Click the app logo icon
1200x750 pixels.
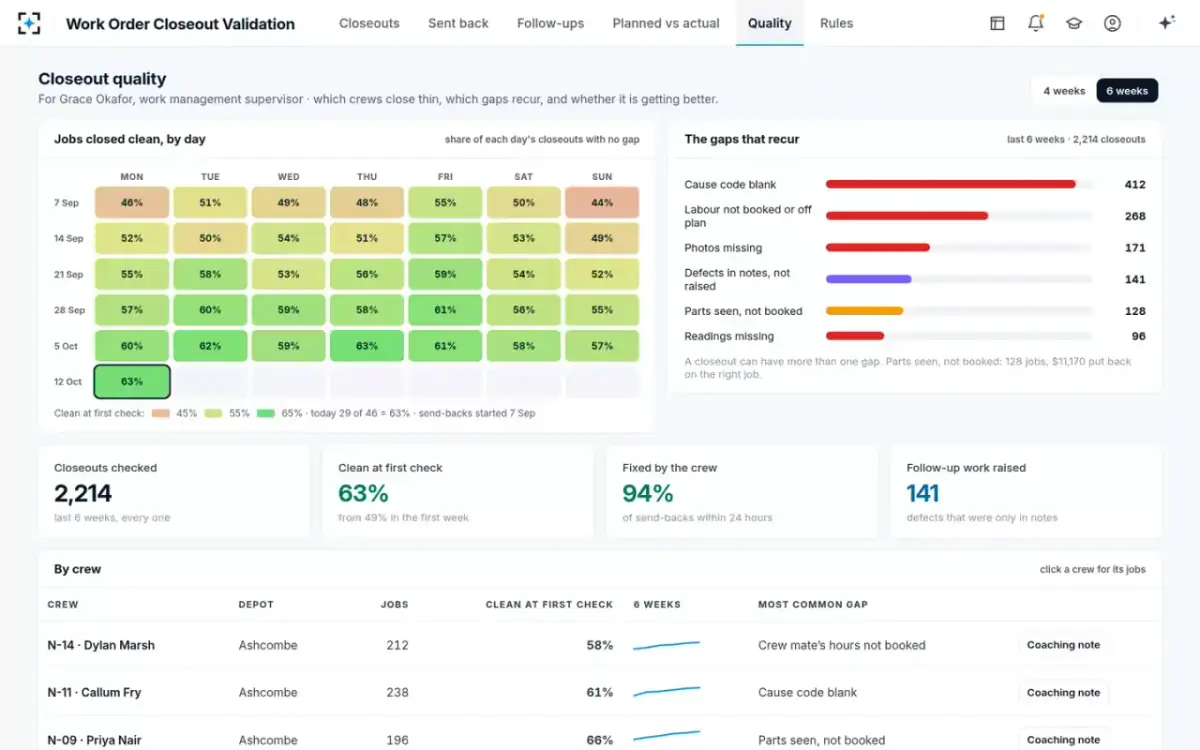click(x=30, y=23)
